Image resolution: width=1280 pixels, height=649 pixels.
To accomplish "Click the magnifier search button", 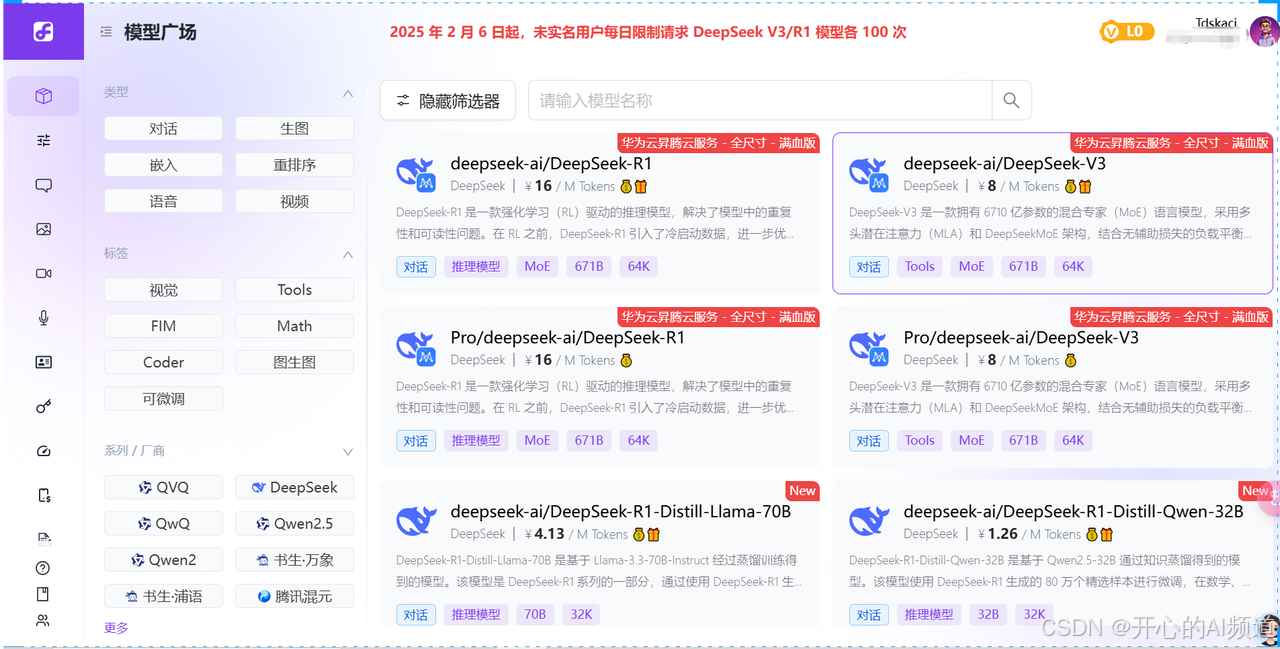I will point(1011,100).
